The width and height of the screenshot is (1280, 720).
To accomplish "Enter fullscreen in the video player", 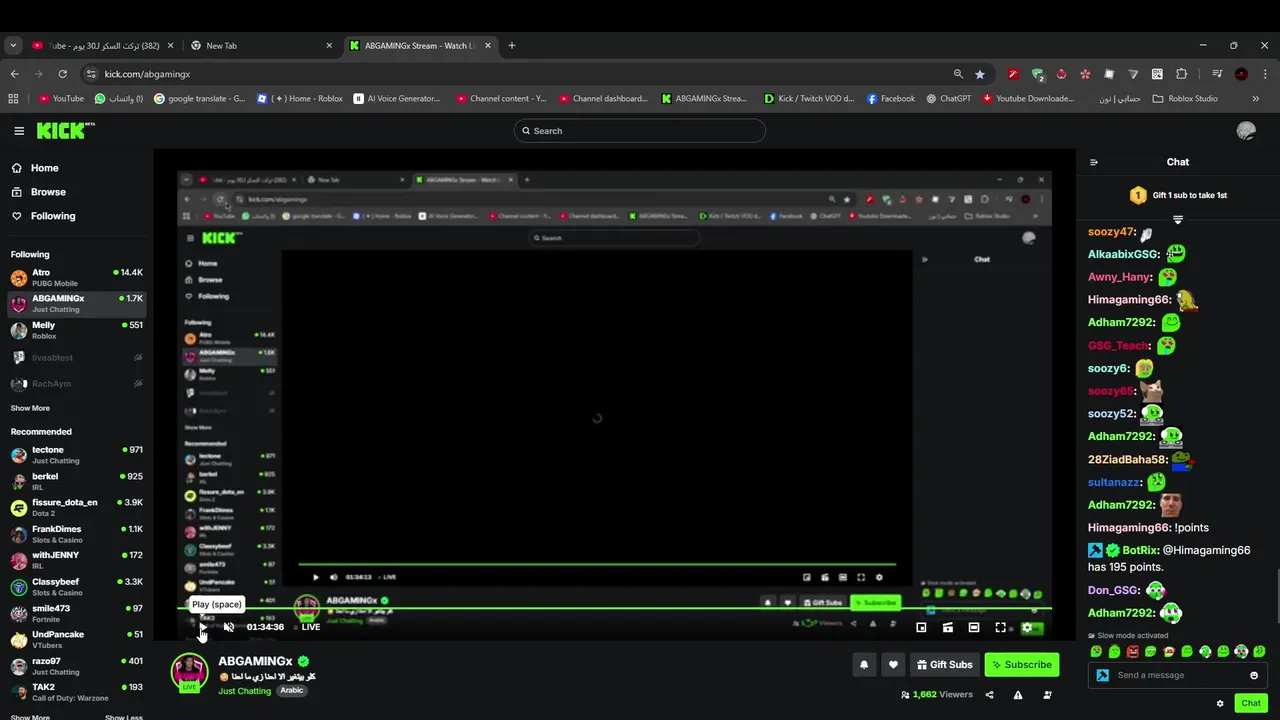I will [1000, 627].
